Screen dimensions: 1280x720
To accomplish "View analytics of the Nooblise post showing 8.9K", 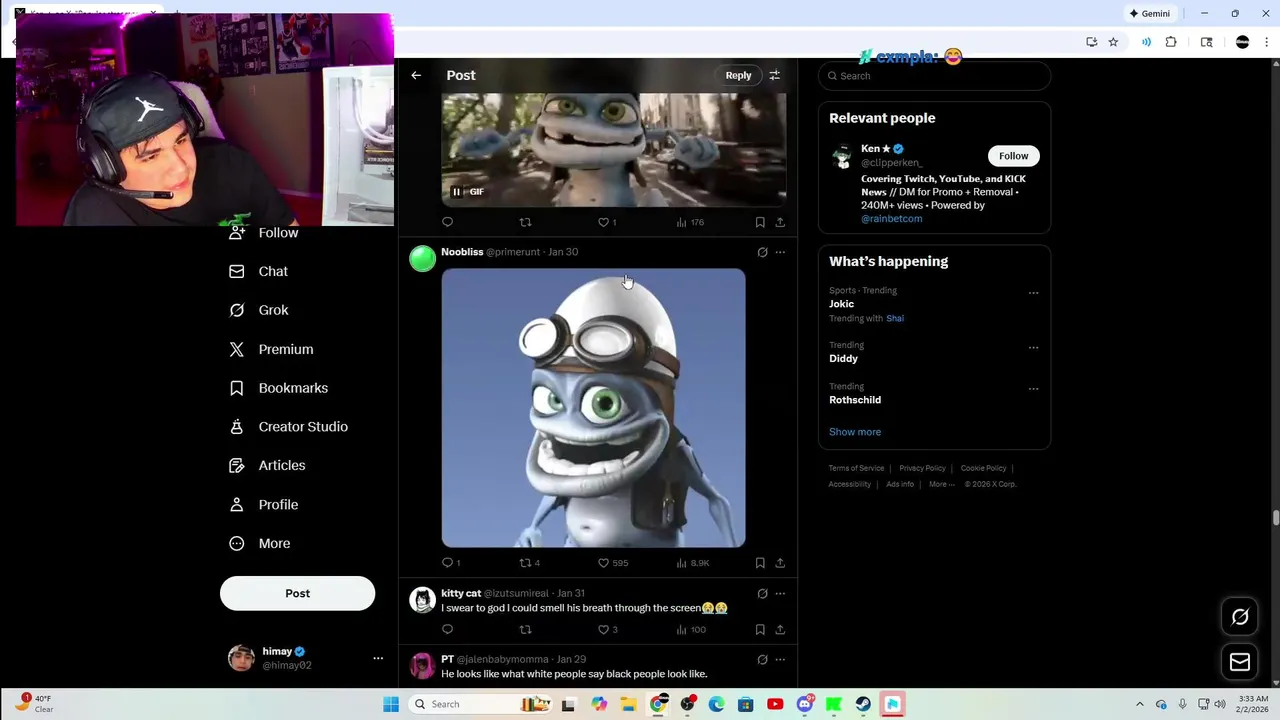I will pyautogui.click(x=693, y=563).
